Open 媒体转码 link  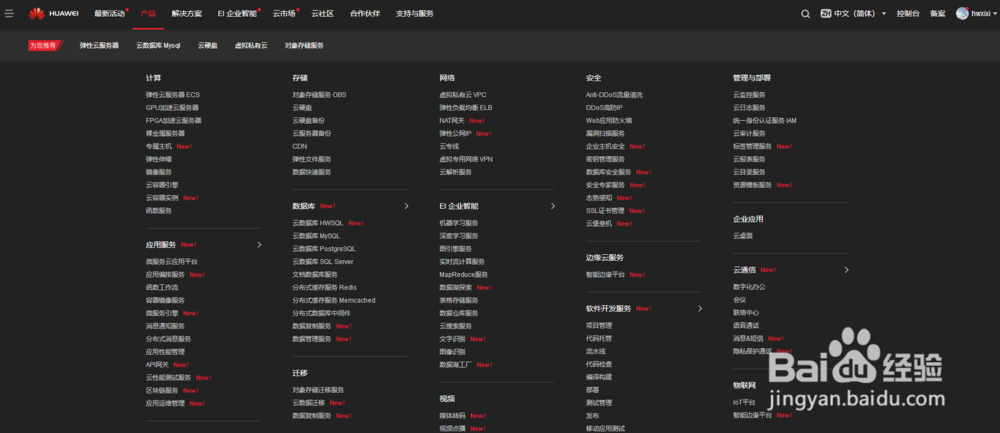[x=452, y=416]
